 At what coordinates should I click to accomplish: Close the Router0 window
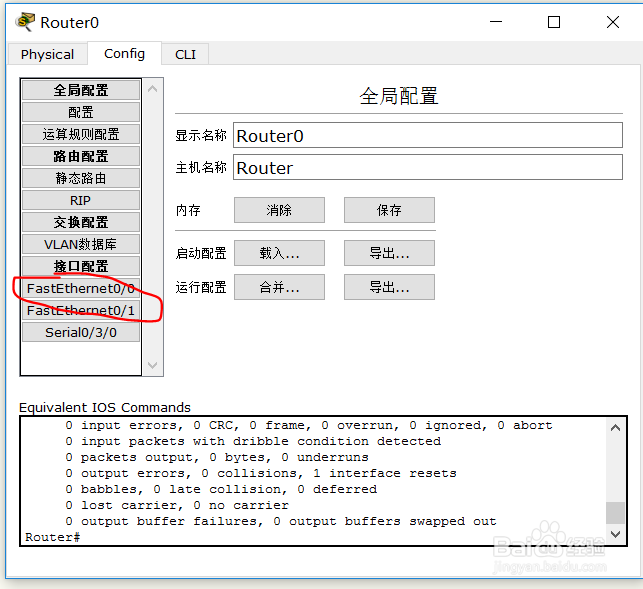613,22
